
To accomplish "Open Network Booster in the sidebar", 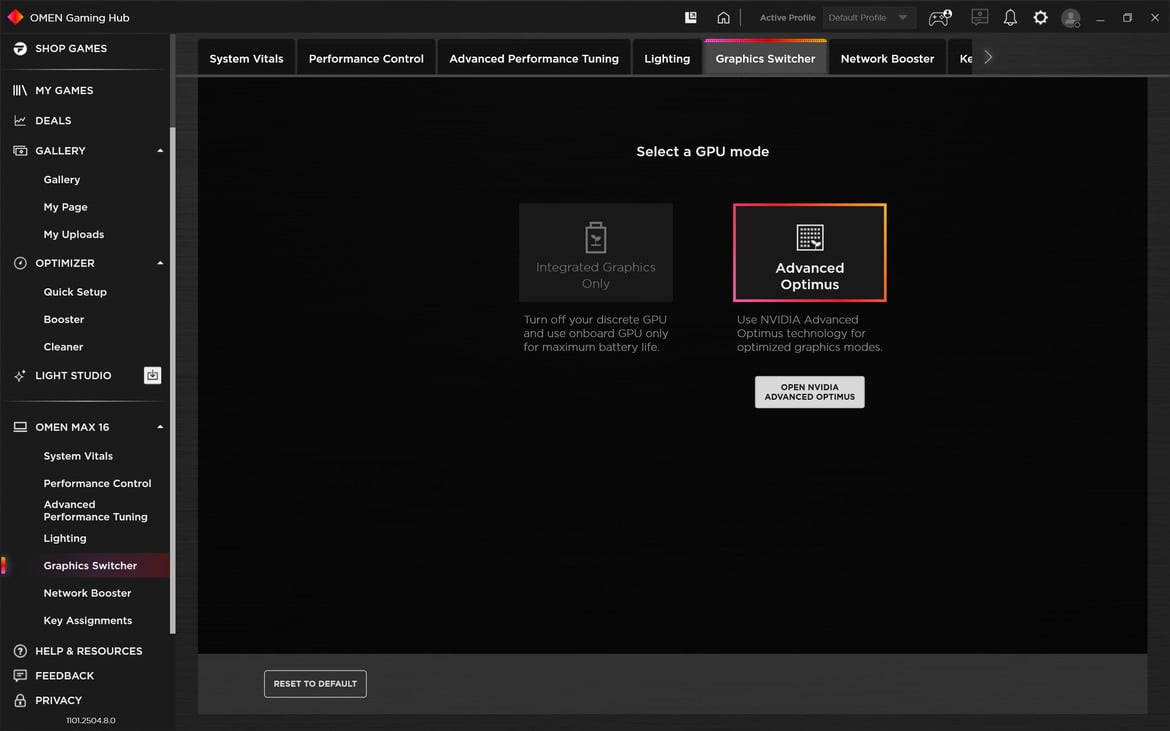I will tap(87, 594).
